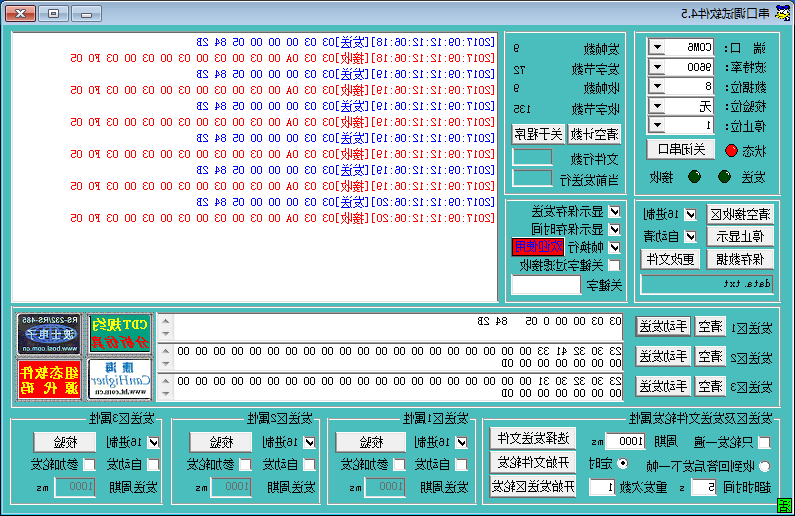Click the 开始发送区轮发 button

click(x=533, y=487)
